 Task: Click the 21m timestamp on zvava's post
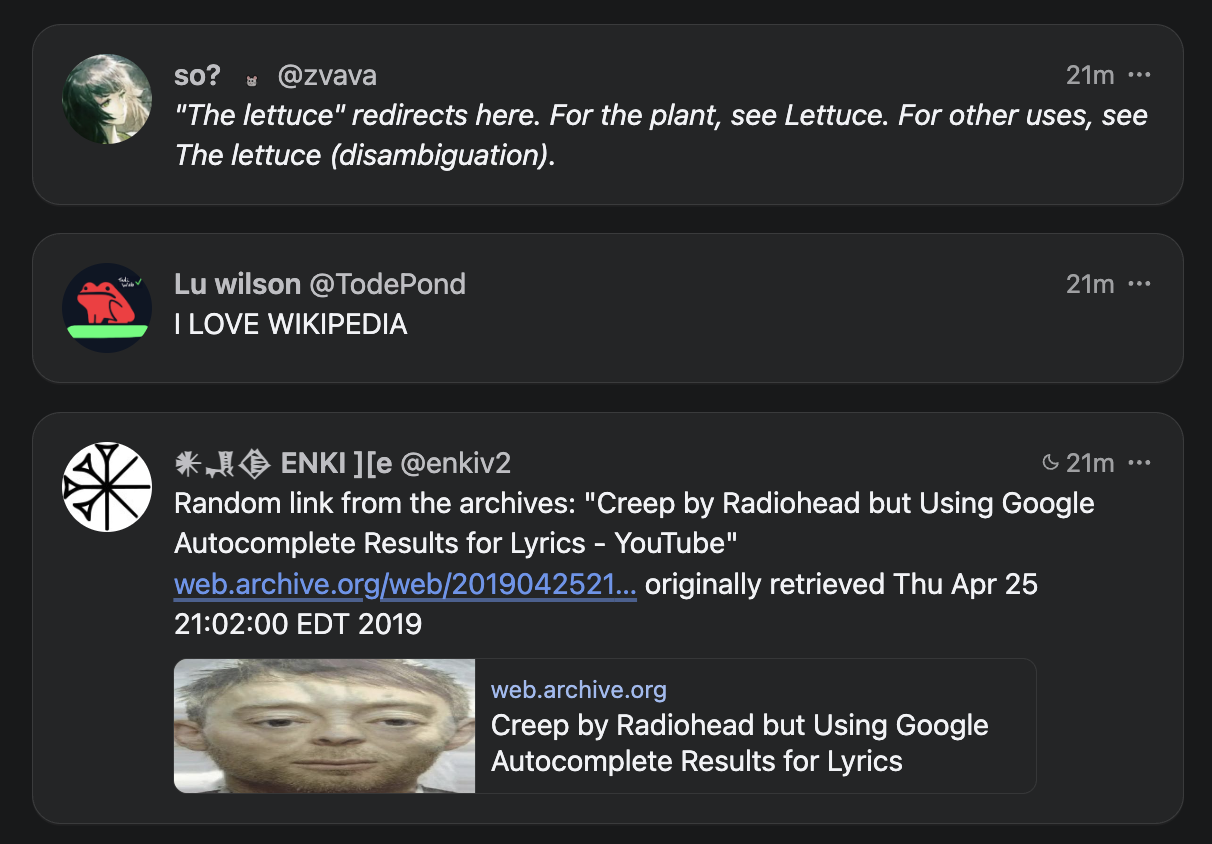point(1090,75)
